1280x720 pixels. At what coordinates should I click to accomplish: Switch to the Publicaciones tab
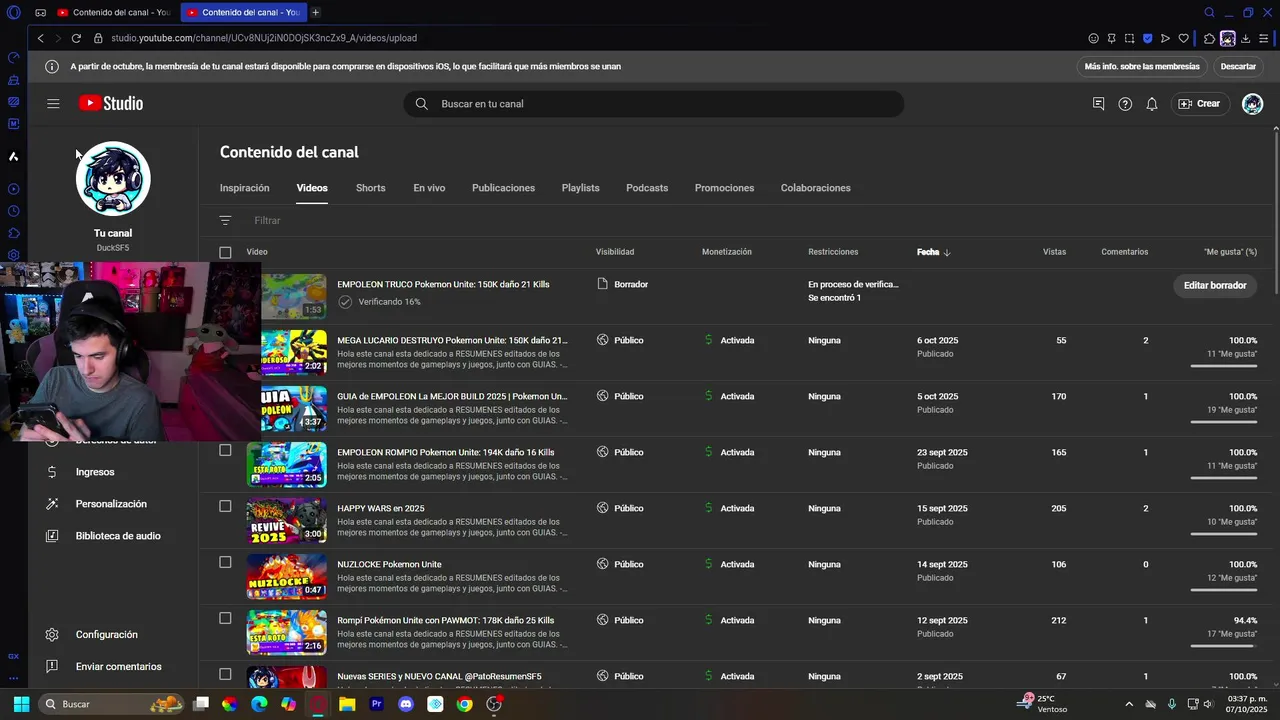pyautogui.click(x=503, y=188)
